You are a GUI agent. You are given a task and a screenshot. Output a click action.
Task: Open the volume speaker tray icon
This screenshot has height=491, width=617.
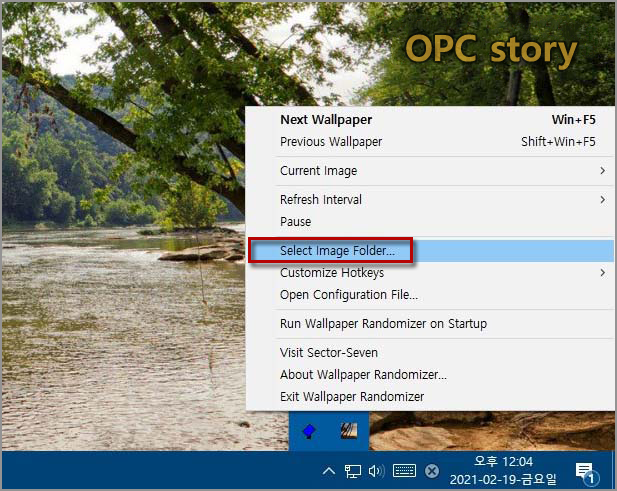coord(377,471)
